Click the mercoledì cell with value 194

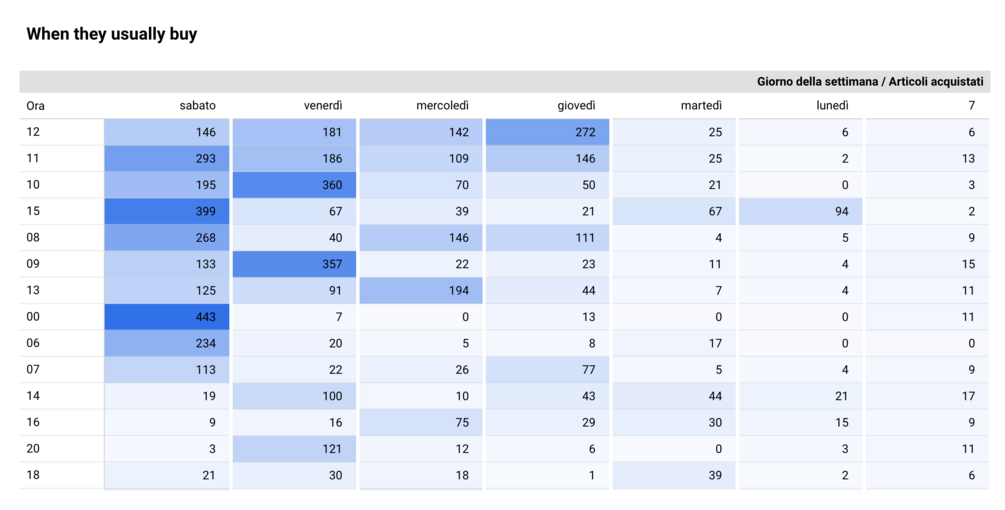421,290
